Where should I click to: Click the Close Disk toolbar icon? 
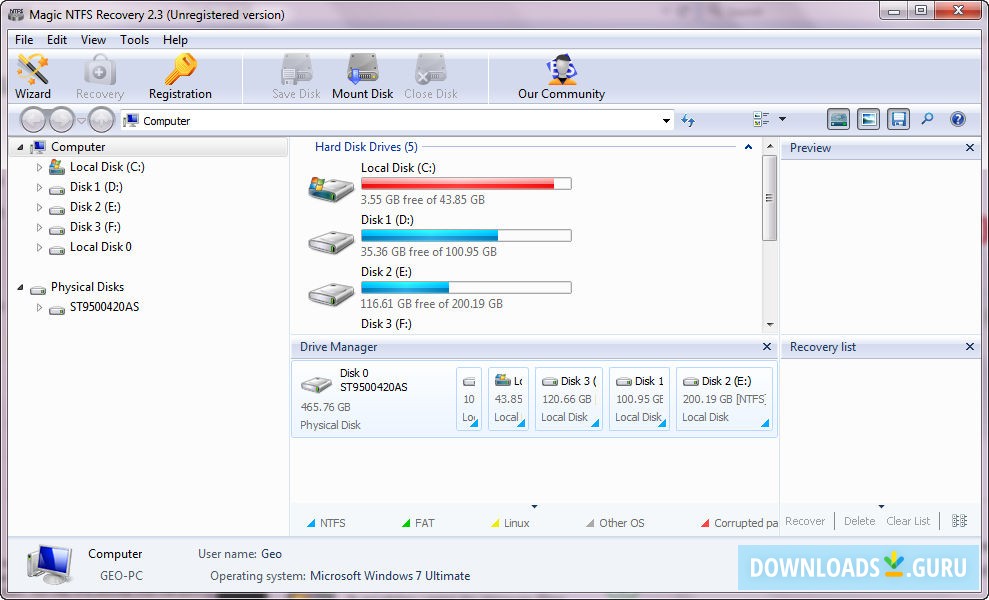coord(431,77)
